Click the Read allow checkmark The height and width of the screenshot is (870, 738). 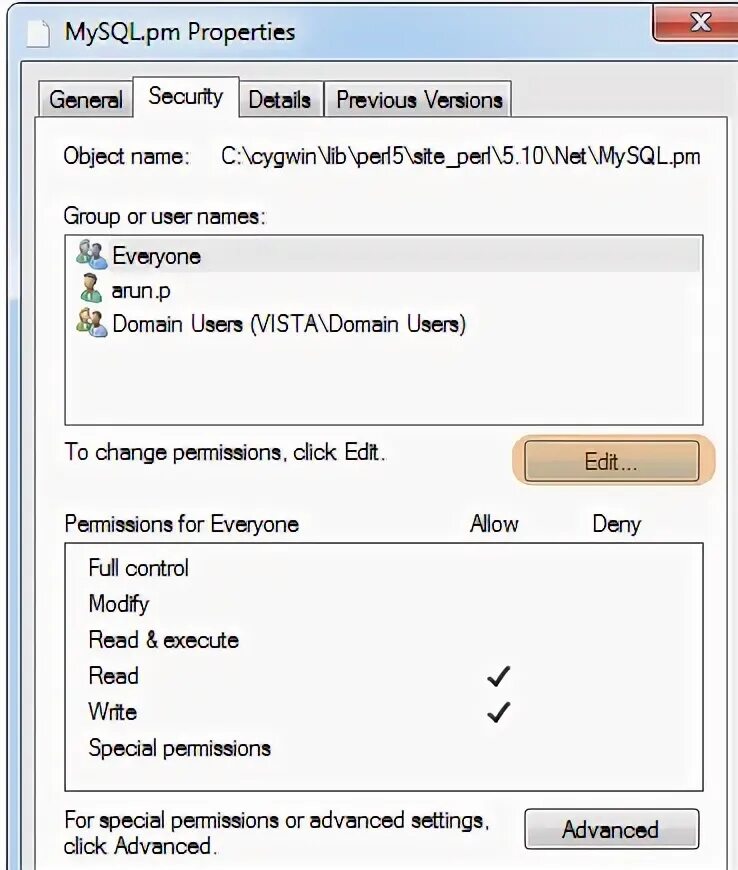click(x=498, y=677)
